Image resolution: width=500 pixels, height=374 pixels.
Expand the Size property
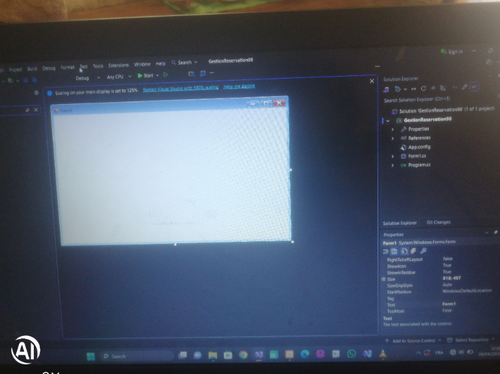[384, 279]
